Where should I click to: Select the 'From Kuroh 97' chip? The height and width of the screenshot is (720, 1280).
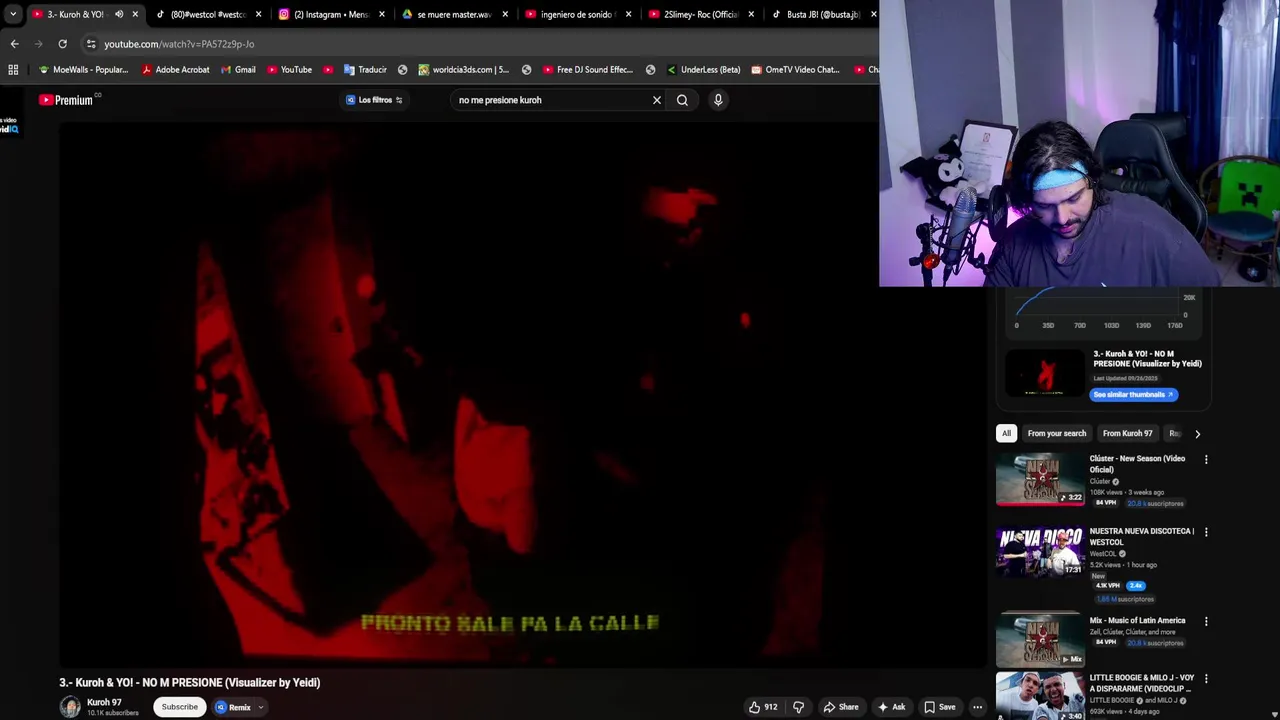[x=1127, y=433]
